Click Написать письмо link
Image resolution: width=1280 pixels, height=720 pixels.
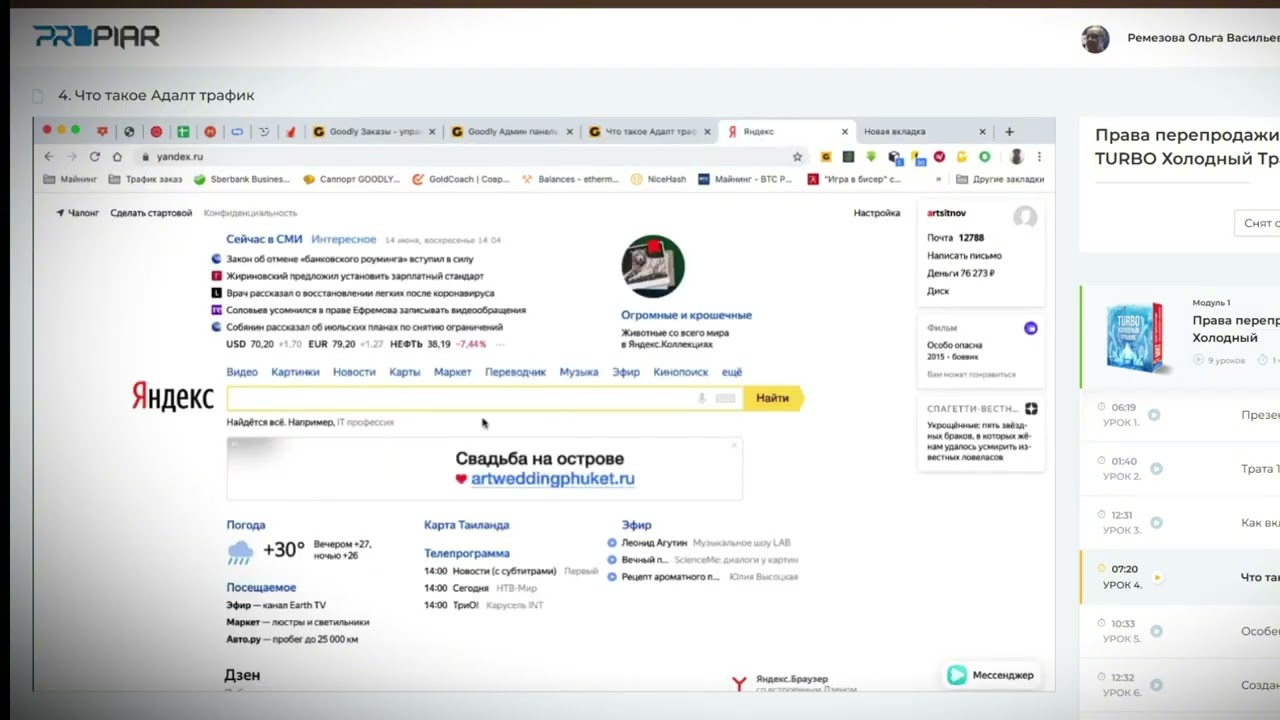tap(964, 255)
